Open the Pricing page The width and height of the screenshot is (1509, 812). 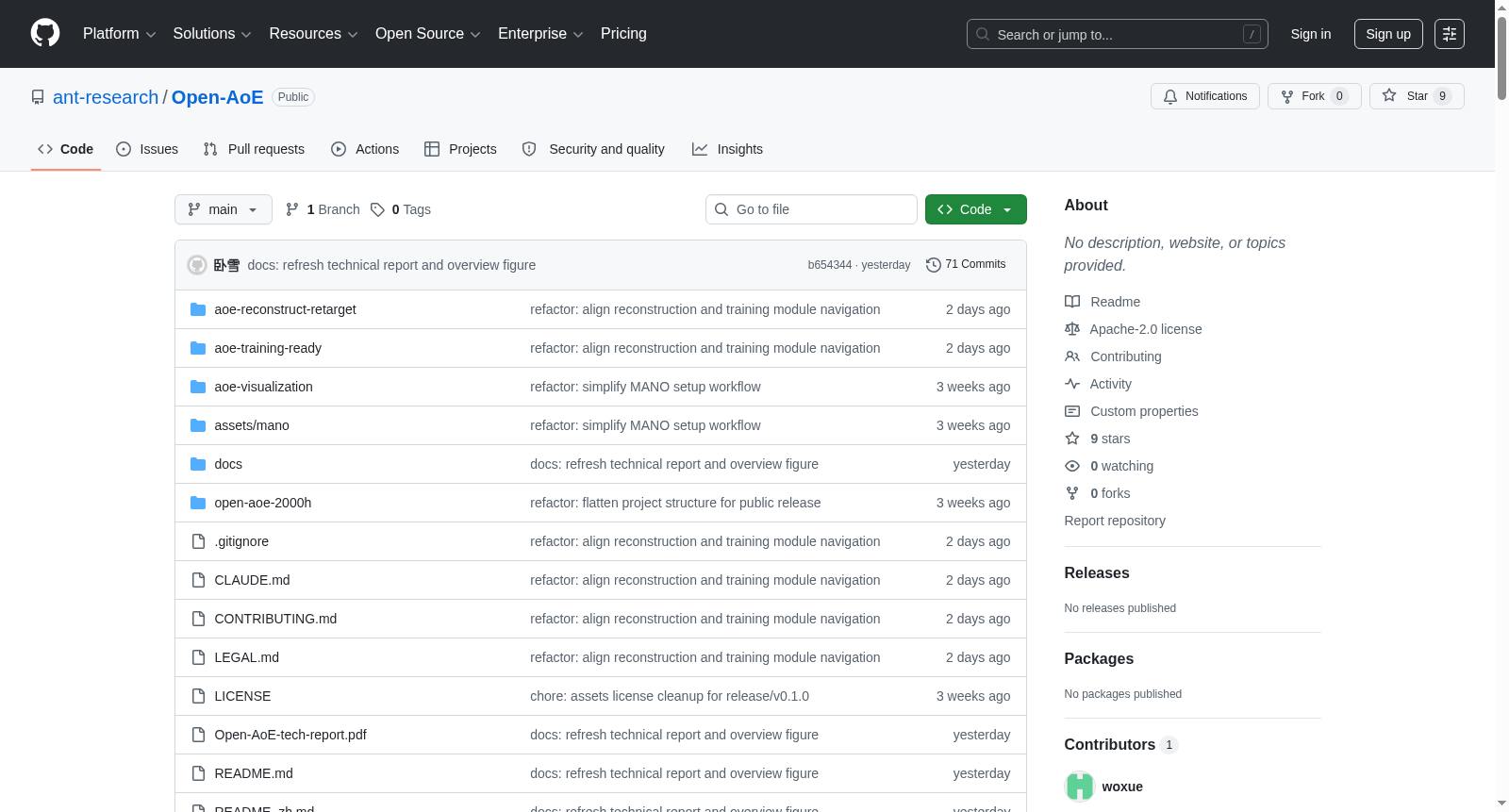point(623,34)
